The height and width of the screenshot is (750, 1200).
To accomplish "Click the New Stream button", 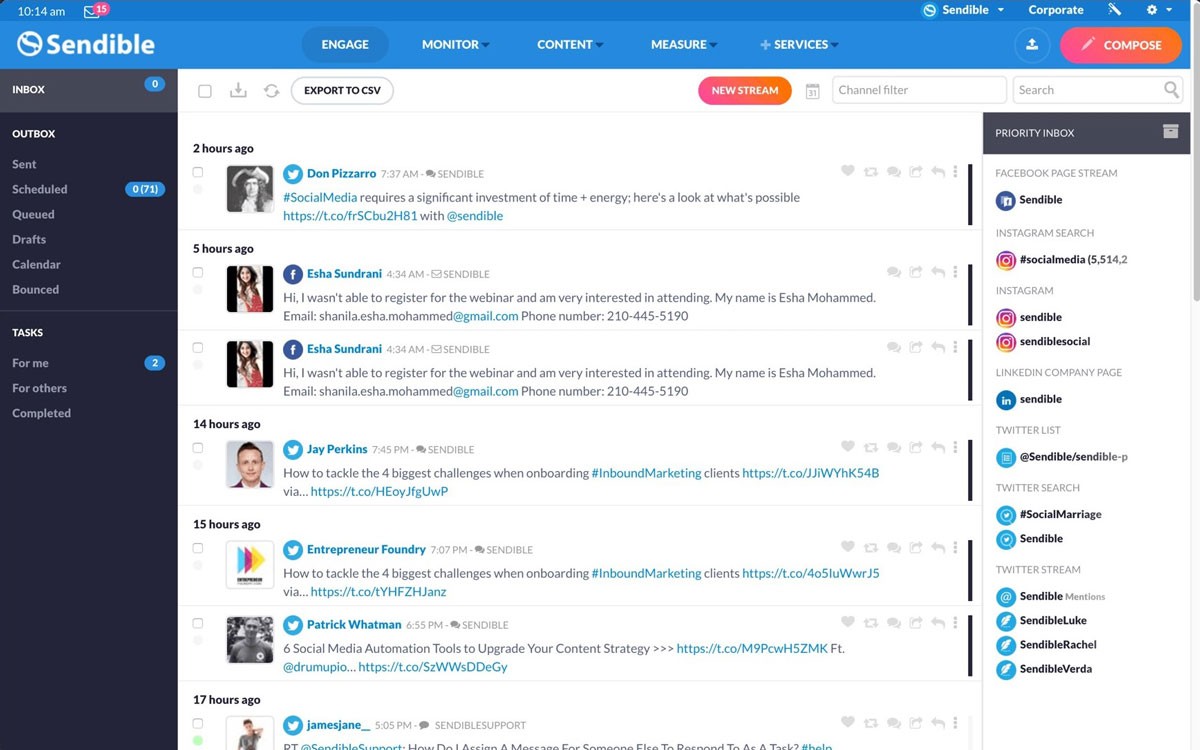I will (x=745, y=90).
